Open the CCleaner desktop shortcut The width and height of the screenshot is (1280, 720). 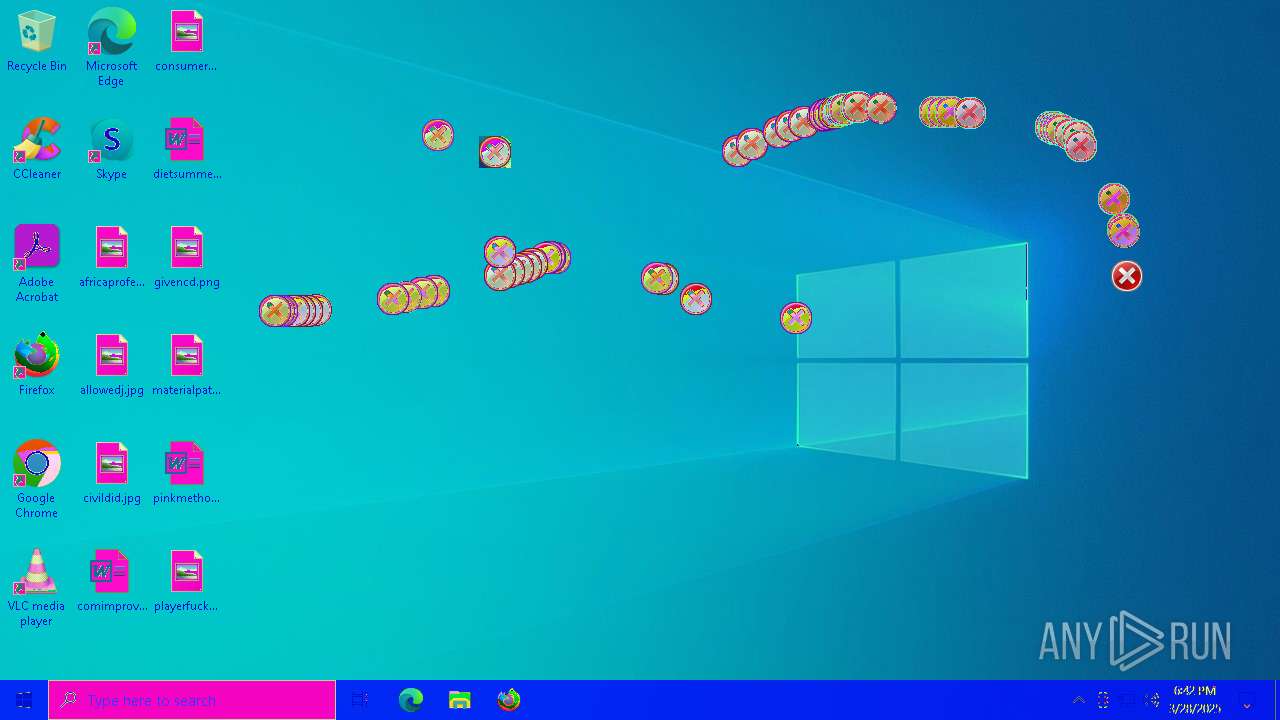36,150
